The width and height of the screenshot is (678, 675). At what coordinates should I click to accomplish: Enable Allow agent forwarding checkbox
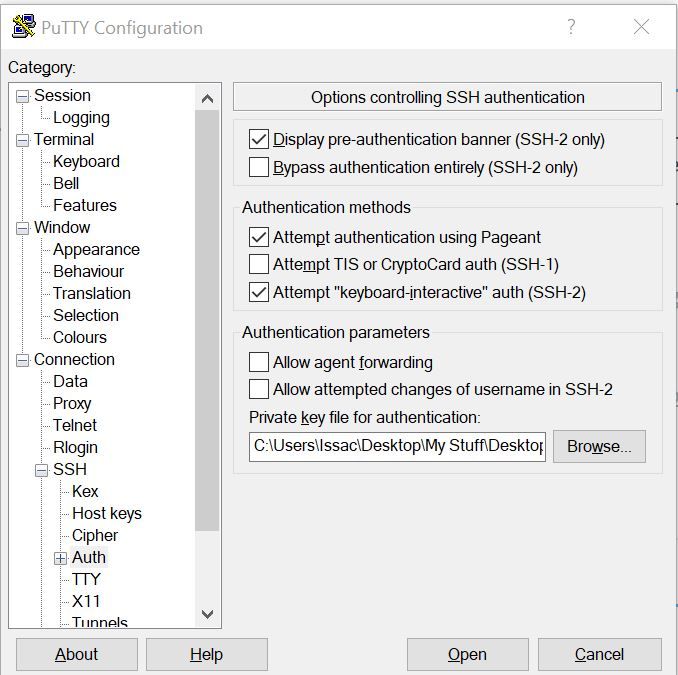(x=259, y=362)
